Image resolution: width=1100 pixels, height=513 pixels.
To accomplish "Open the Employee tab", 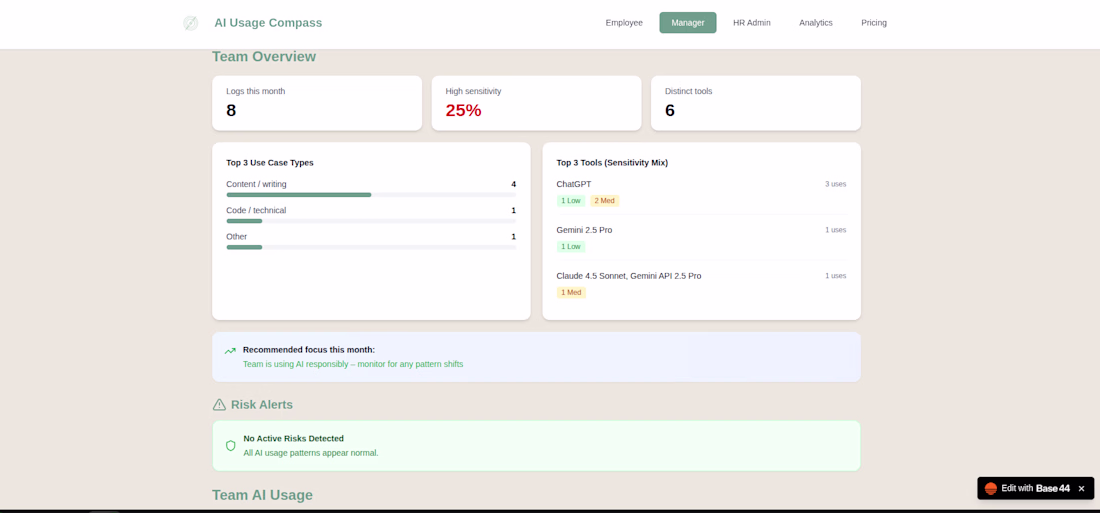I will click(624, 22).
